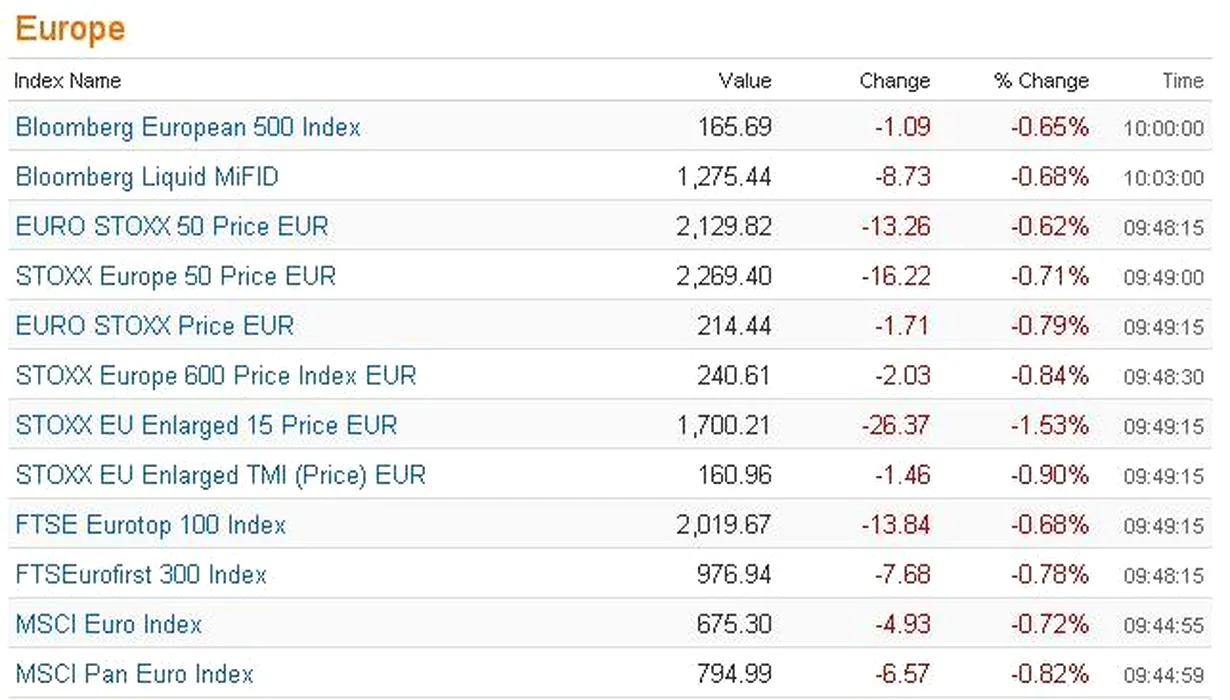Open EURO STOXX 50 Price EUR
Screen dimensions: 1230x700
pos(172,227)
